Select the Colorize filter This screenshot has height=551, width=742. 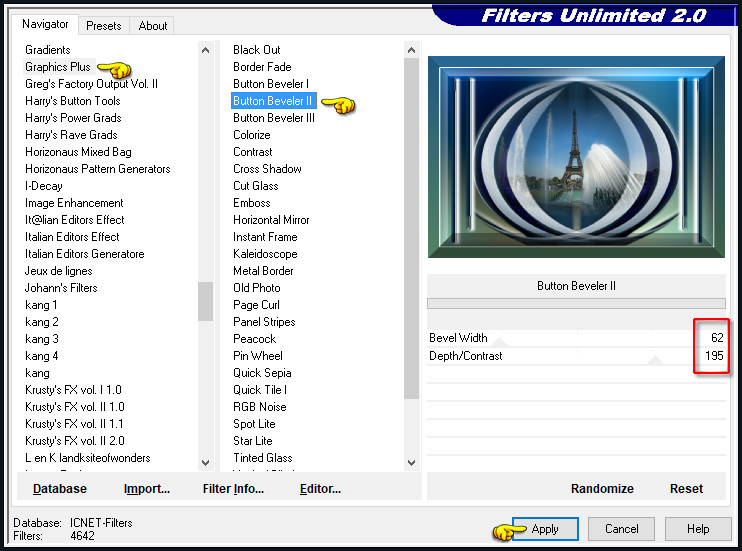(252, 135)
